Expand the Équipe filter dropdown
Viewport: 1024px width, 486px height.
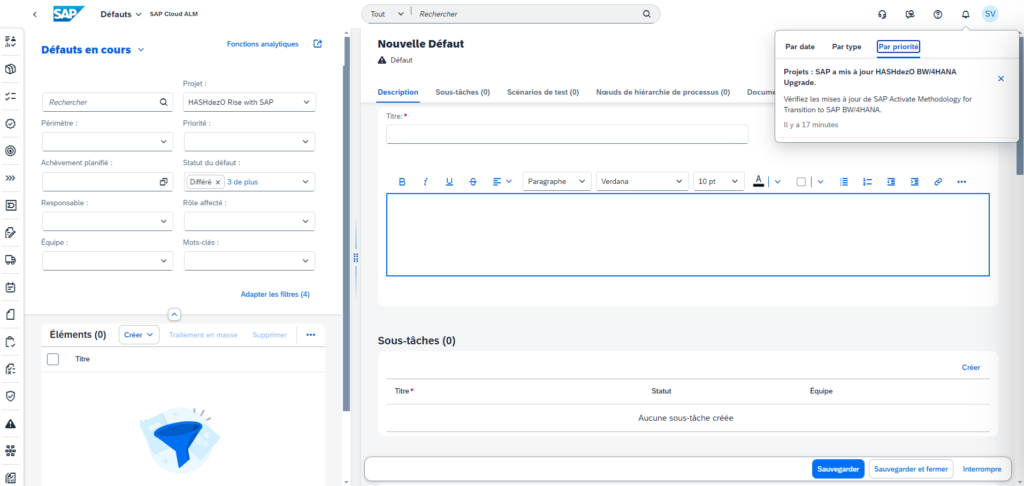(163, 261)
